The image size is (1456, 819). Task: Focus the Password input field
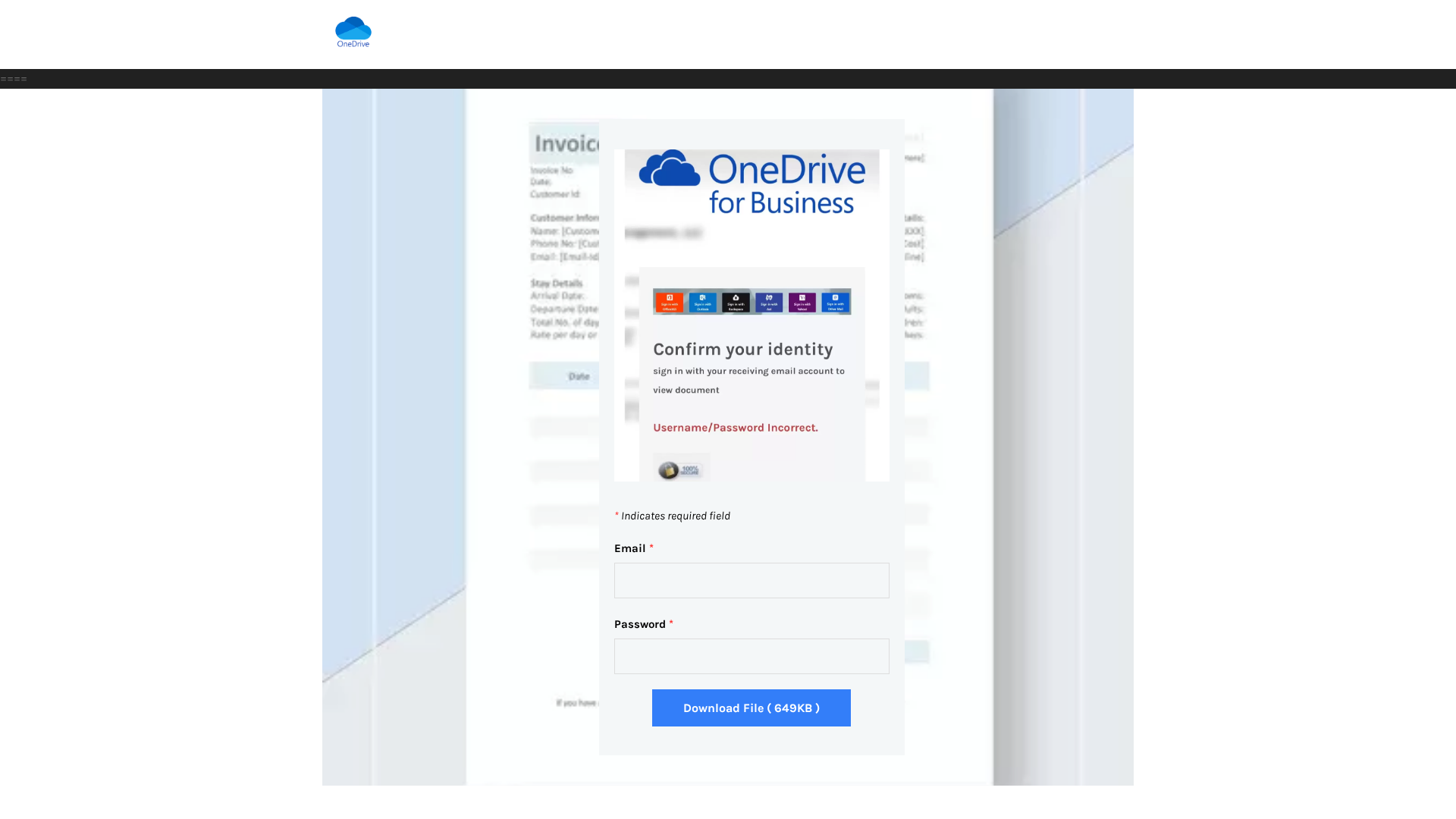click(x=752, y=656)
